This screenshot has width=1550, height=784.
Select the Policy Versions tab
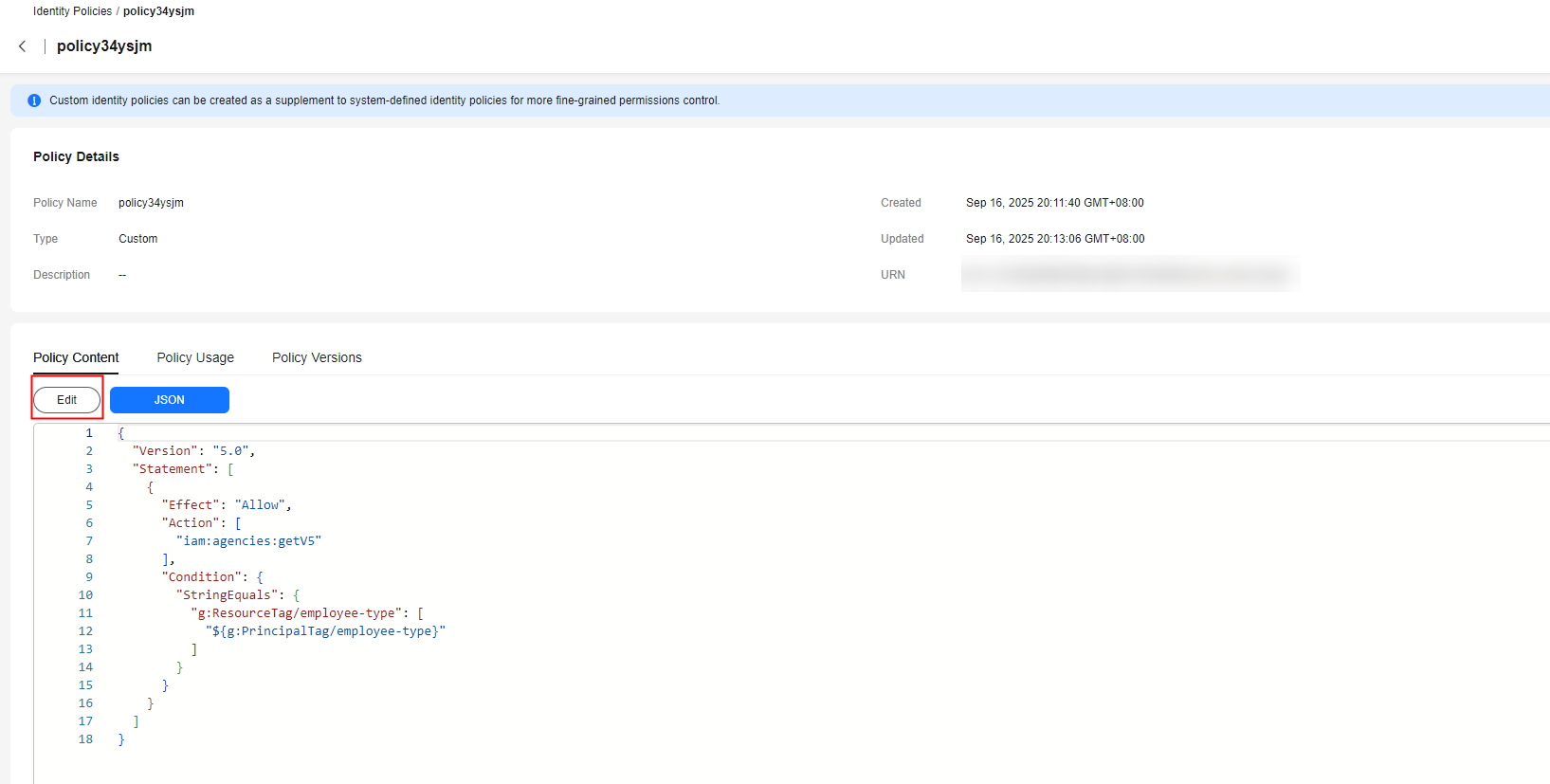[317, 357]
